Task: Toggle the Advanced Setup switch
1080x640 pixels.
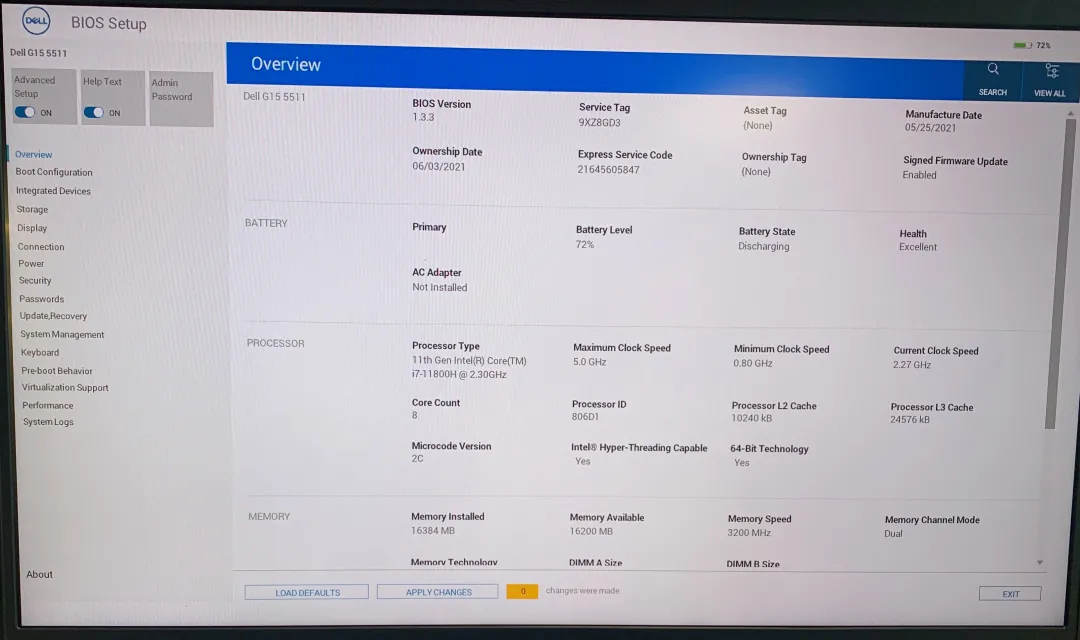Action: pyautogui.click(x=25, y=112)
